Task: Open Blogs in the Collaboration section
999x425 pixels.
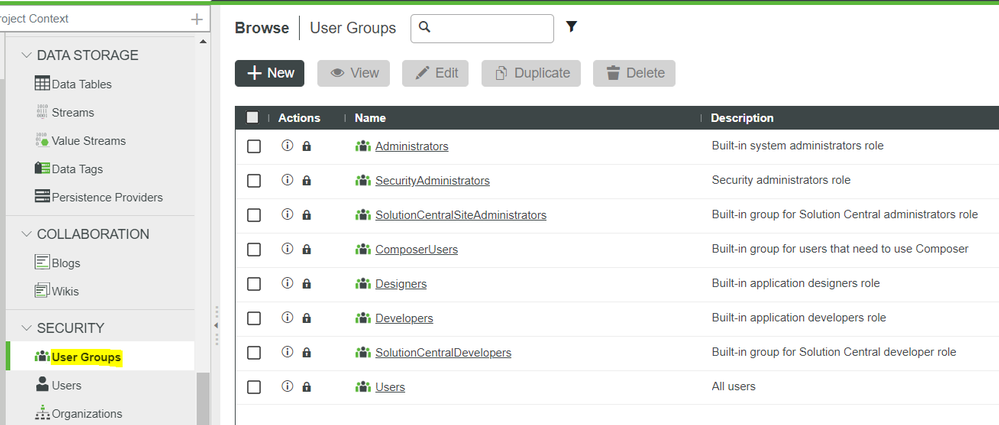Action: (x=65, y=263)
